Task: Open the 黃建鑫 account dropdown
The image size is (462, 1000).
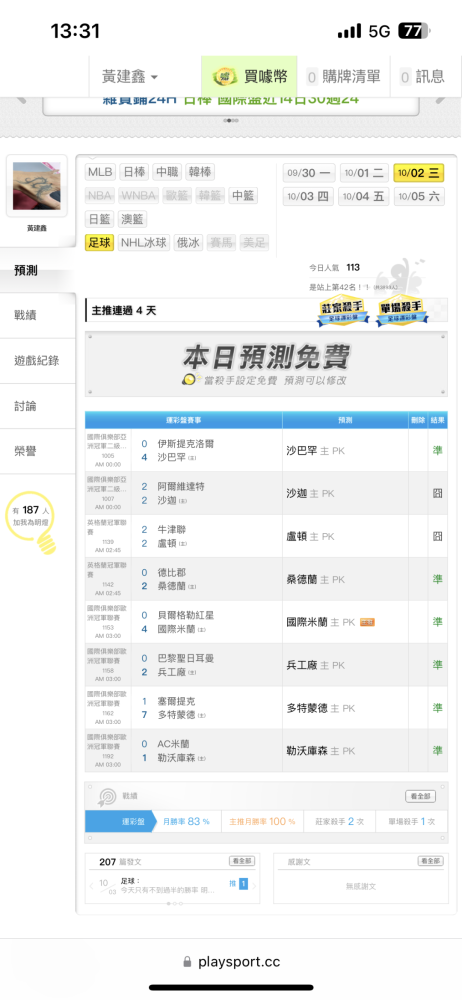Action: click(130, 77)
